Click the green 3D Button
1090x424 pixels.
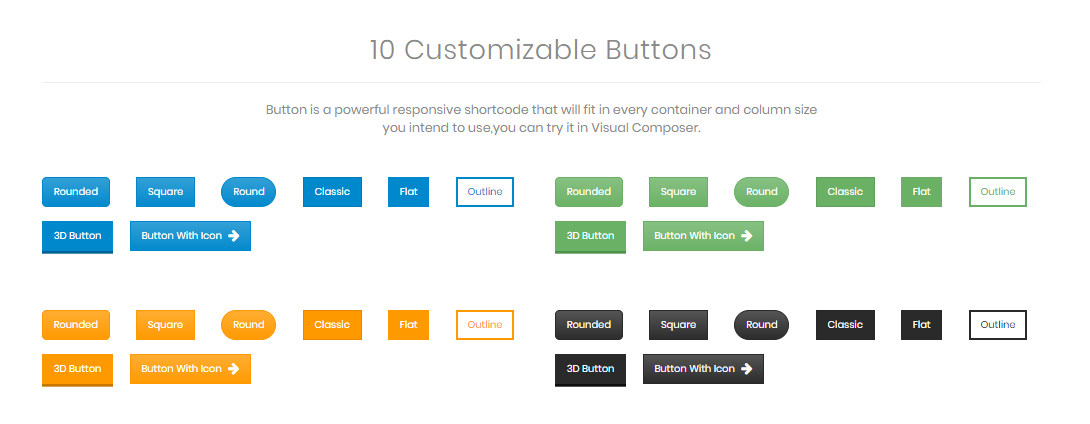[590, 237]
